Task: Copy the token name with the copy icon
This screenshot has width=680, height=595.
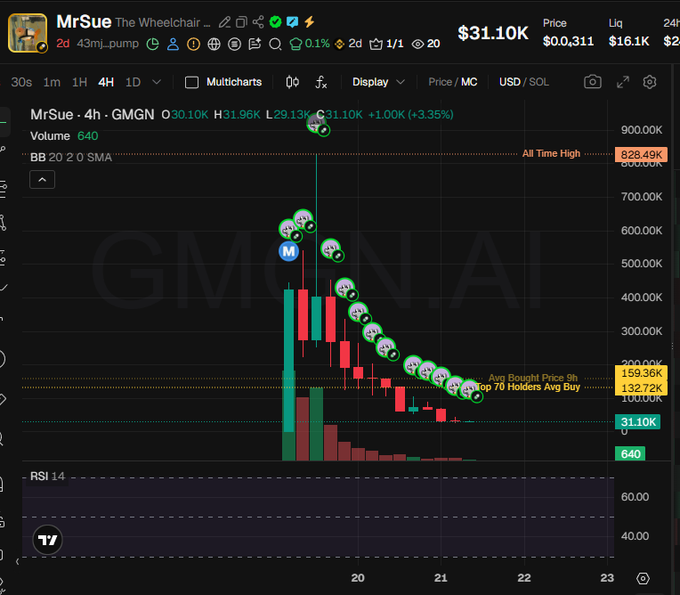Action: pyautogui.click(x=241, y=22)
